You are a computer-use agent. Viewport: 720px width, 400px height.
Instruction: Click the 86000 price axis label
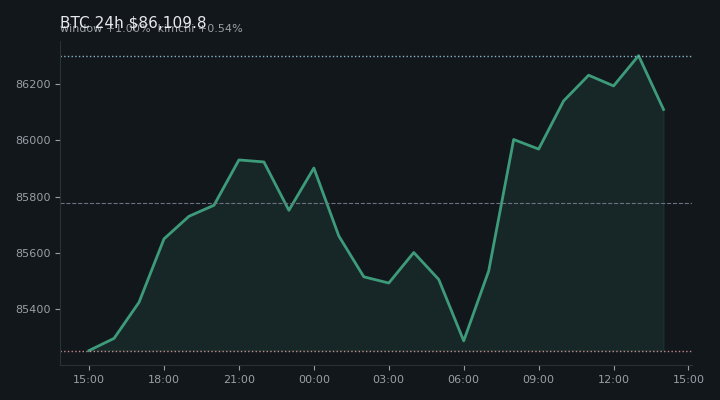click(33, 140)
